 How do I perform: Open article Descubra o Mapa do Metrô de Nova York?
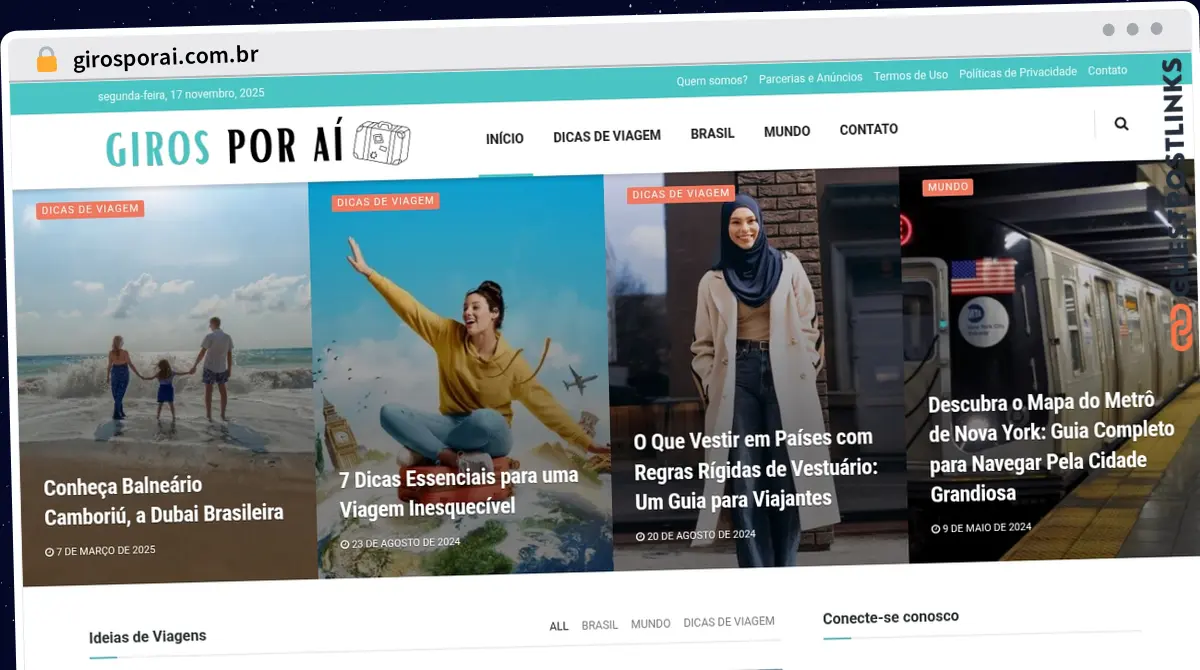(1051, 447)
